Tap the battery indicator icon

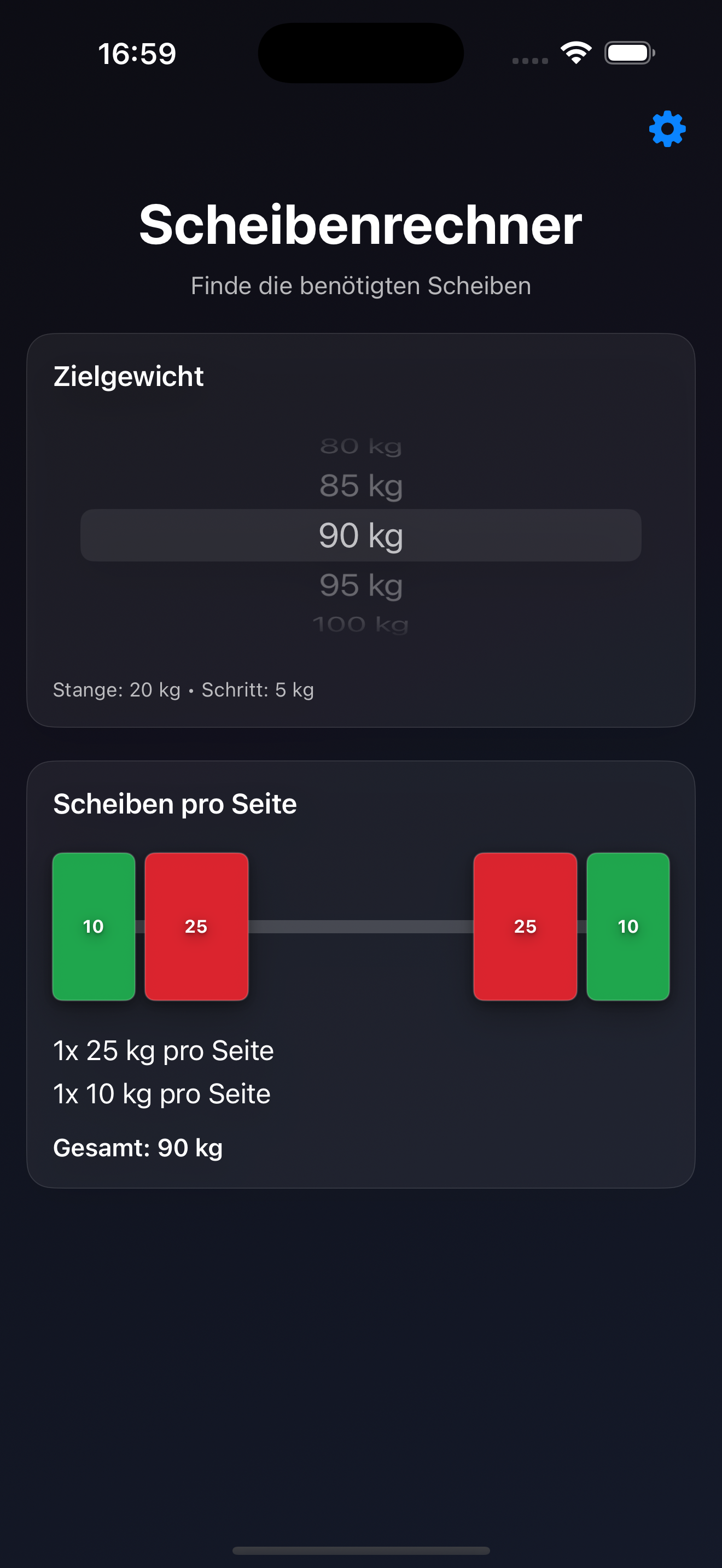pyautogui.click(x=629, y=53)
